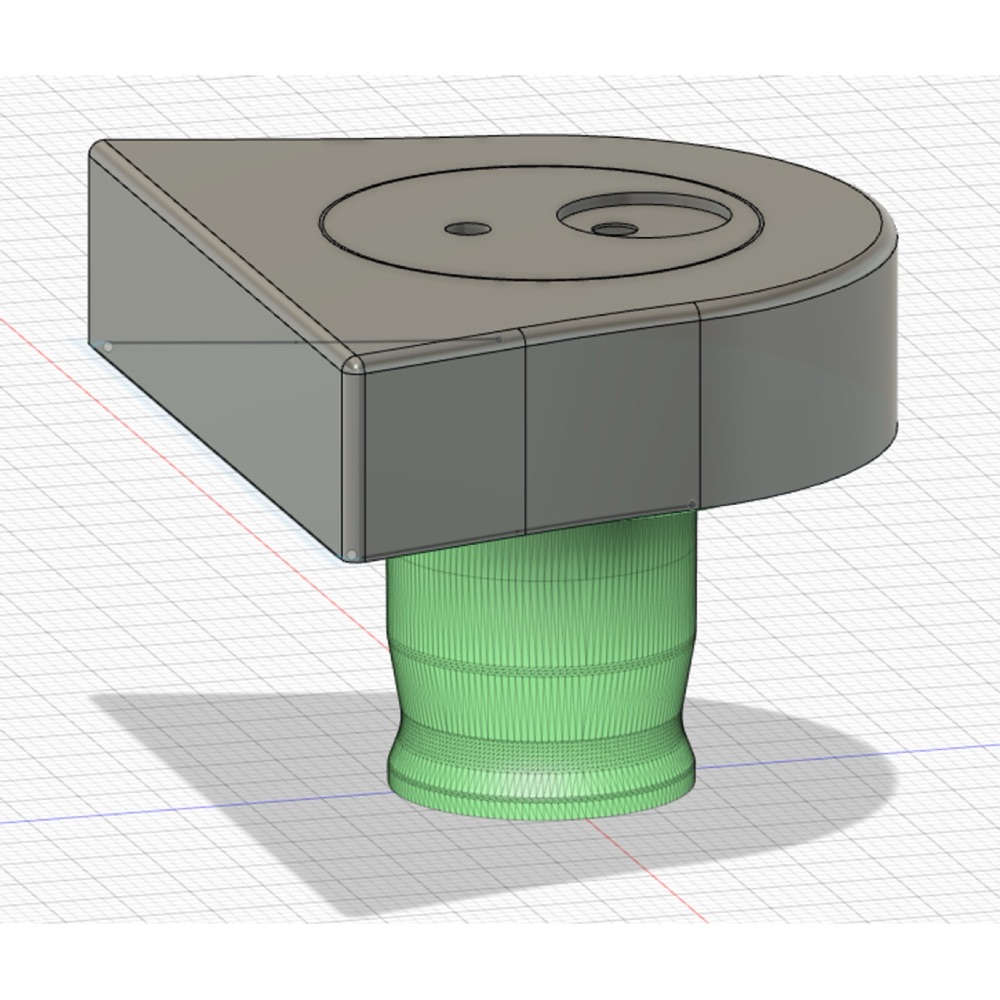Select the rounded top front corner vertex

tap(353, 365)
